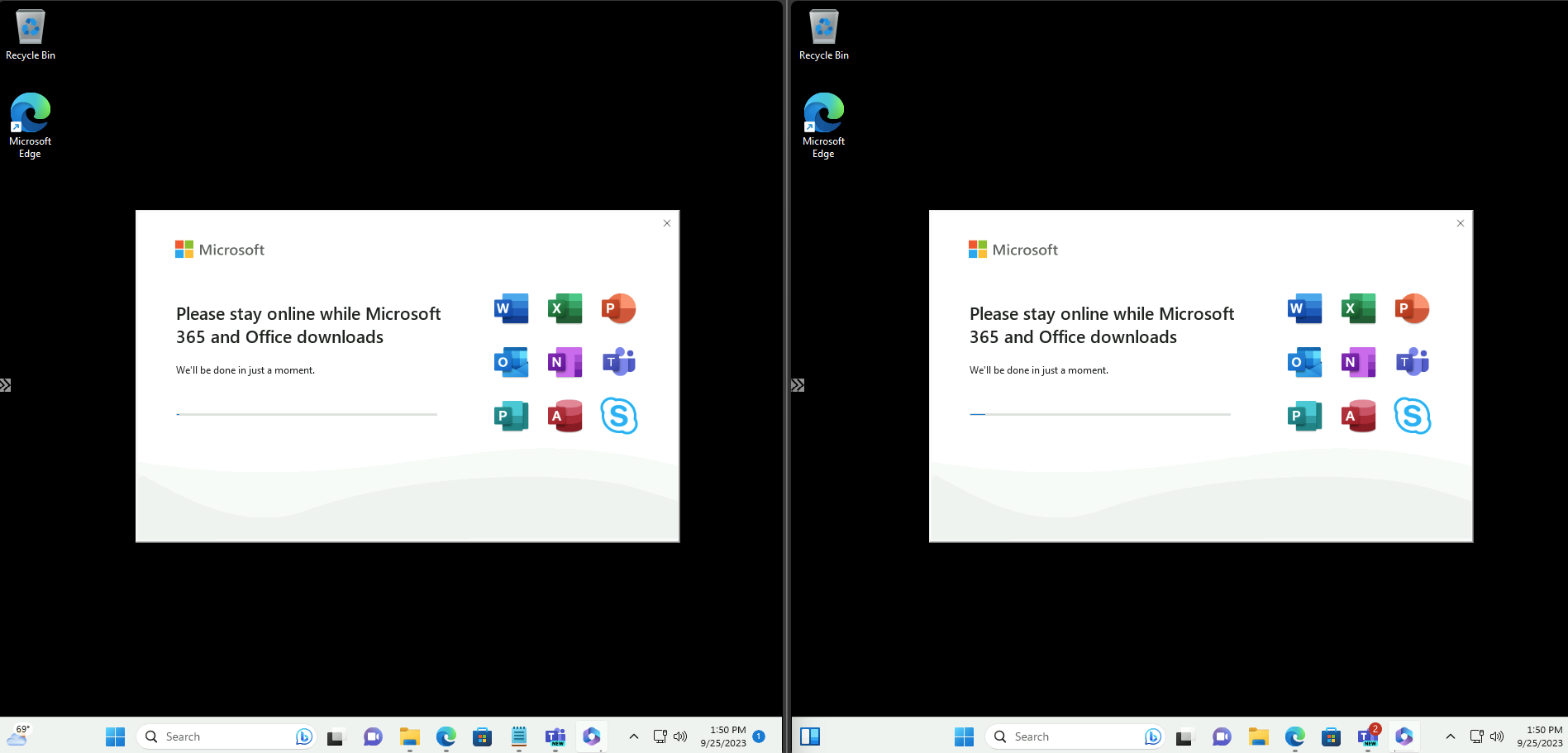Click the Excel icon in left installer
Image resolution: width=1568 pixels, height=753 pixels.
point(565,309)
